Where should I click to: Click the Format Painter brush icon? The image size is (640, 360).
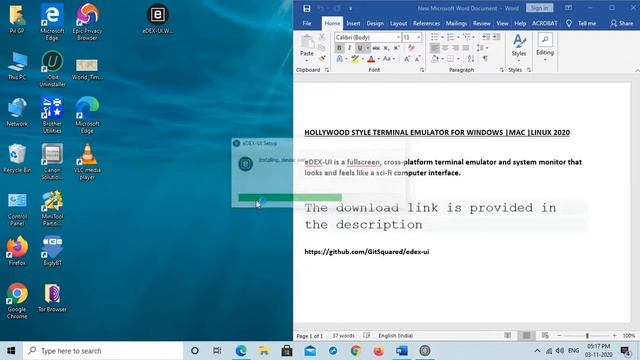click(x=322, y=59)
